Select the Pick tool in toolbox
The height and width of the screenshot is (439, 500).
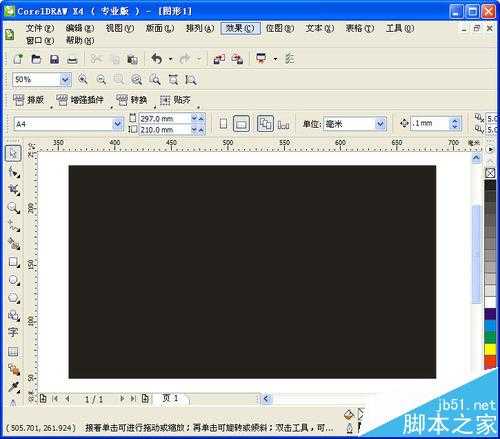click(x=13, y=154)
